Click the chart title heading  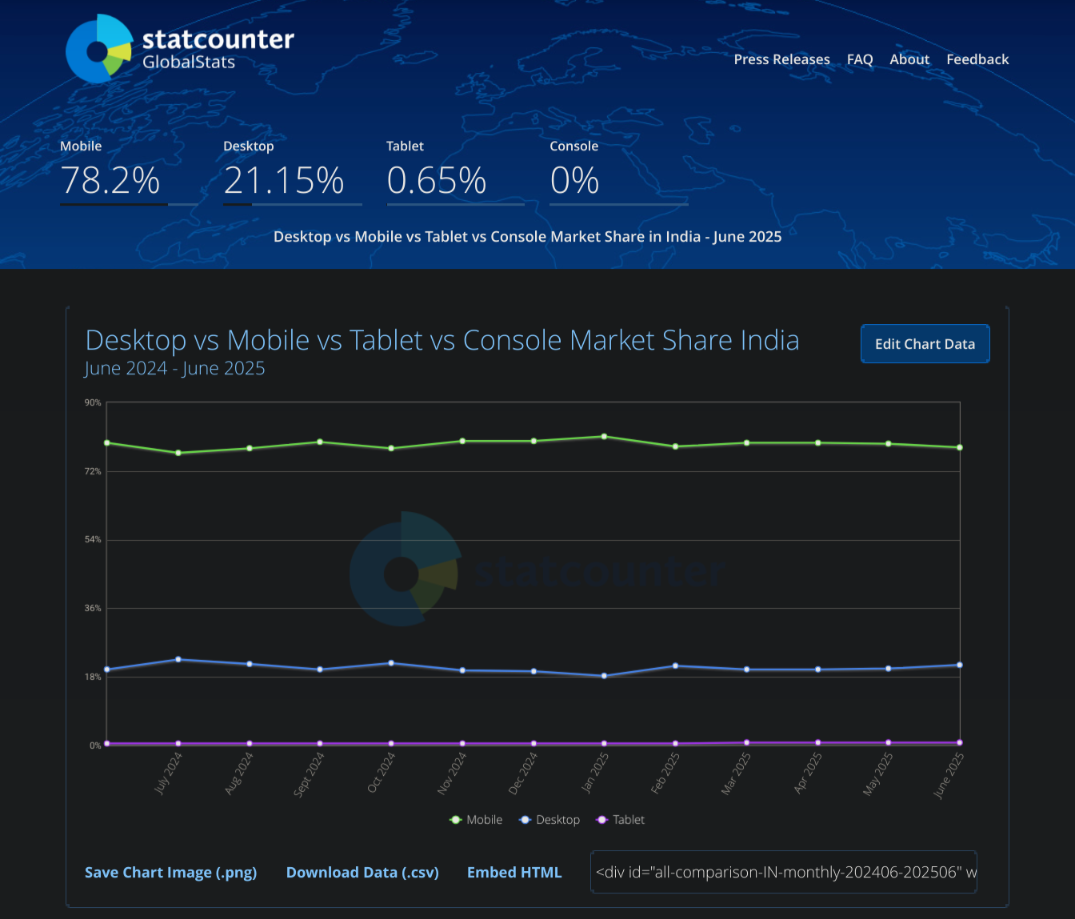point(442,340)
